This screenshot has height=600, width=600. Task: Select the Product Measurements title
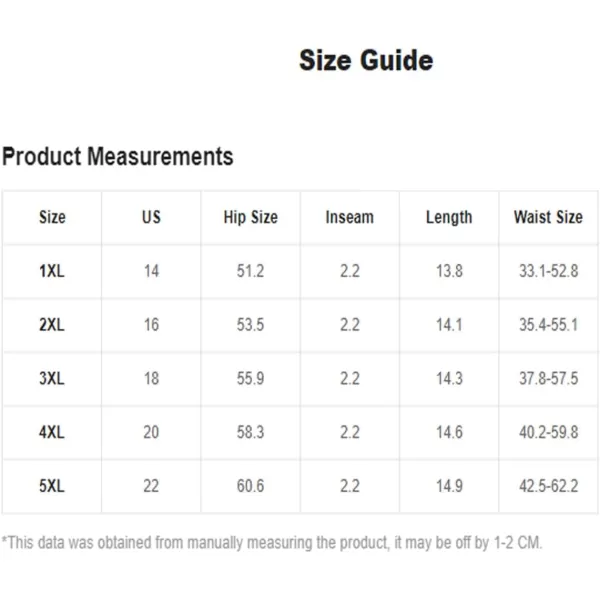pyautogui.click(x=117, y=156)
